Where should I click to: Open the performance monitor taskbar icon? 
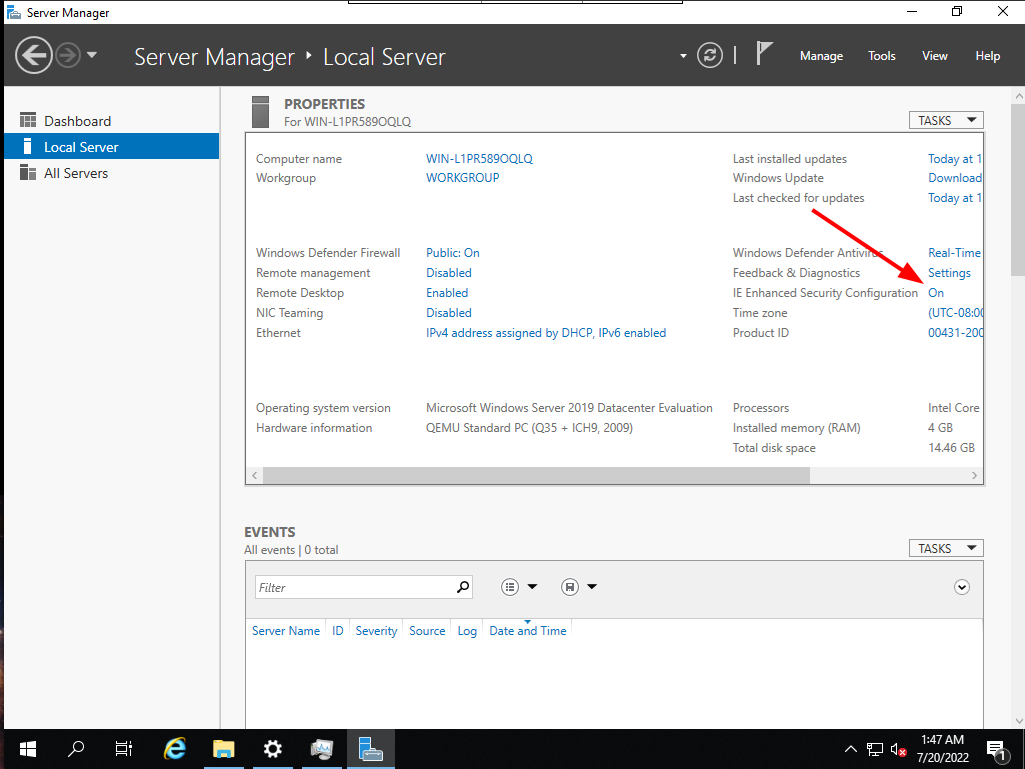322,749
